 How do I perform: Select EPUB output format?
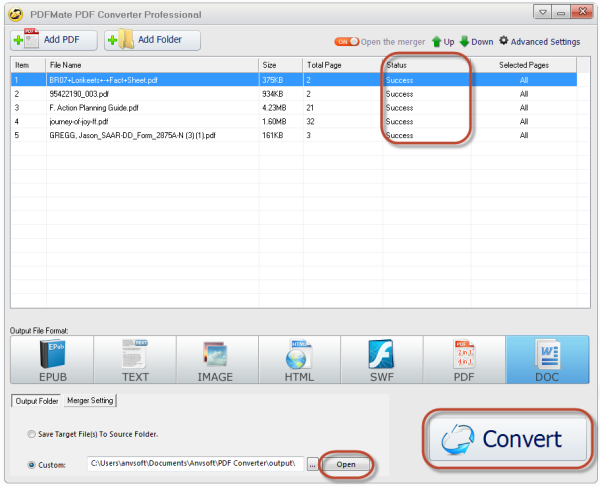52,360
